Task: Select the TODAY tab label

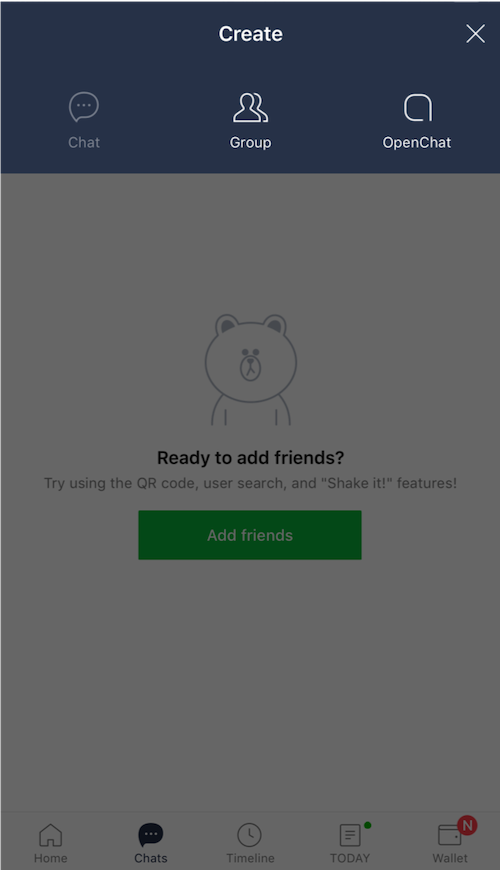Action: [350, 858]
